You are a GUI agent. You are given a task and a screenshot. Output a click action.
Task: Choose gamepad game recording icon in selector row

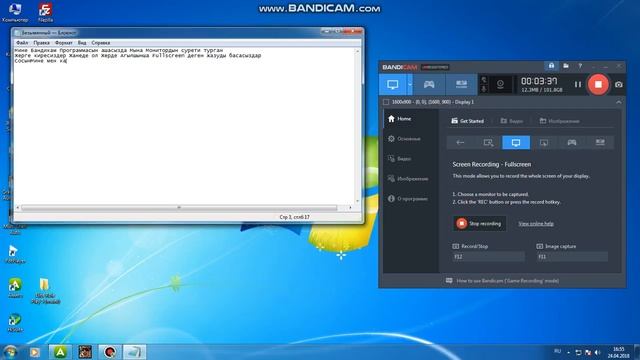[572, 142]
